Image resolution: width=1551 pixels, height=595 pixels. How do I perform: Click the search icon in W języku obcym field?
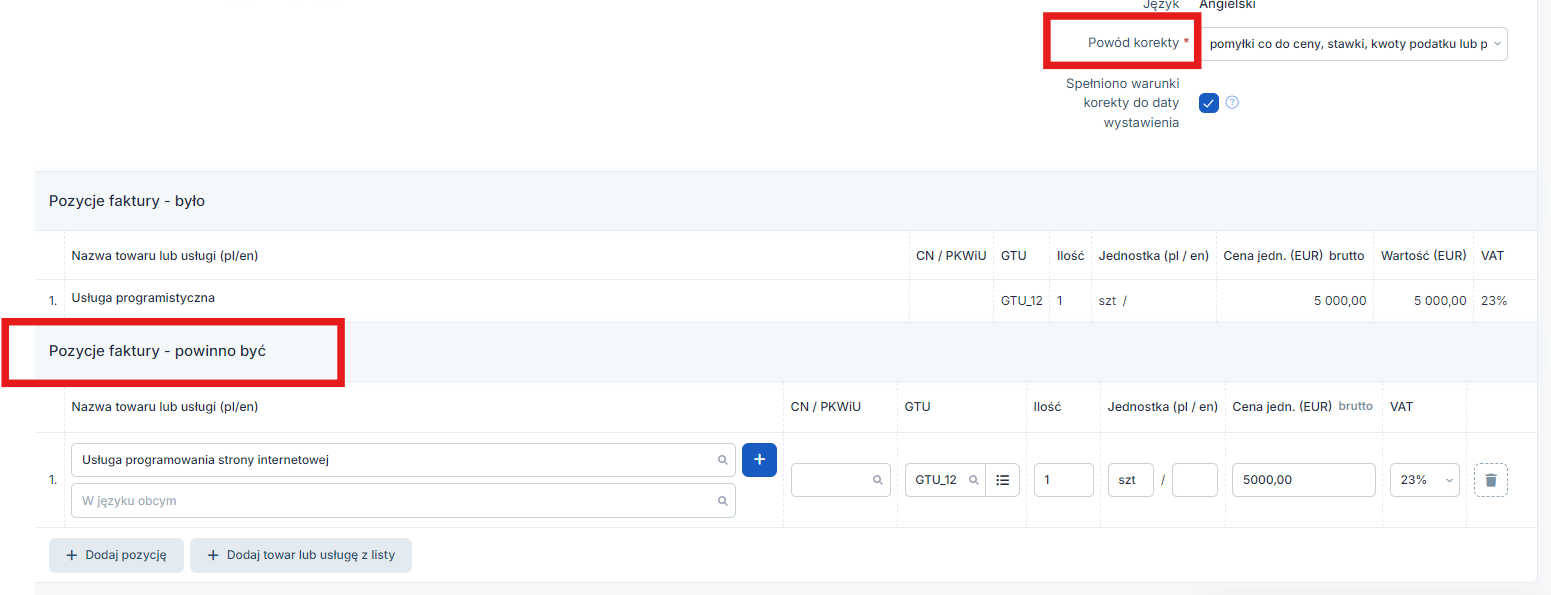(x=723, y=501)
